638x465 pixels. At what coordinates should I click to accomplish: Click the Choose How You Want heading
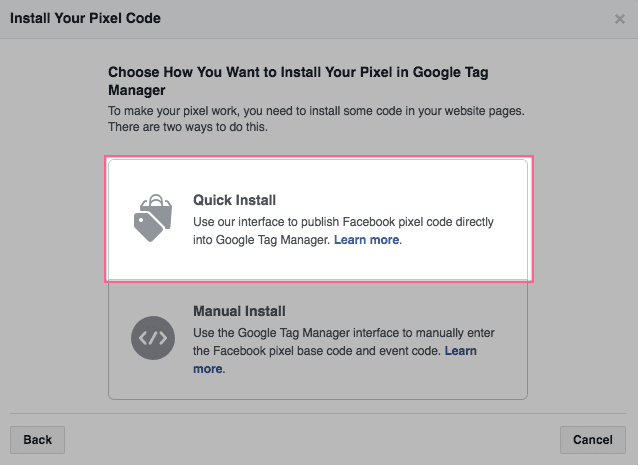click(298, 81)
